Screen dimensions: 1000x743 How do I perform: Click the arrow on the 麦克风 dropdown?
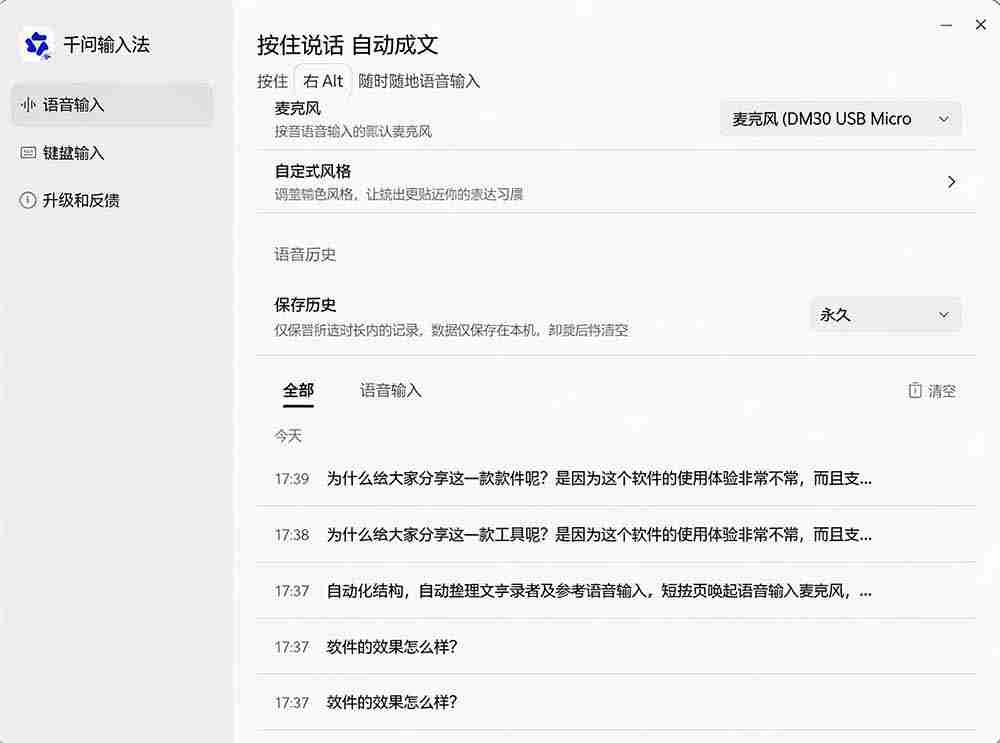(x=944, y=119)
